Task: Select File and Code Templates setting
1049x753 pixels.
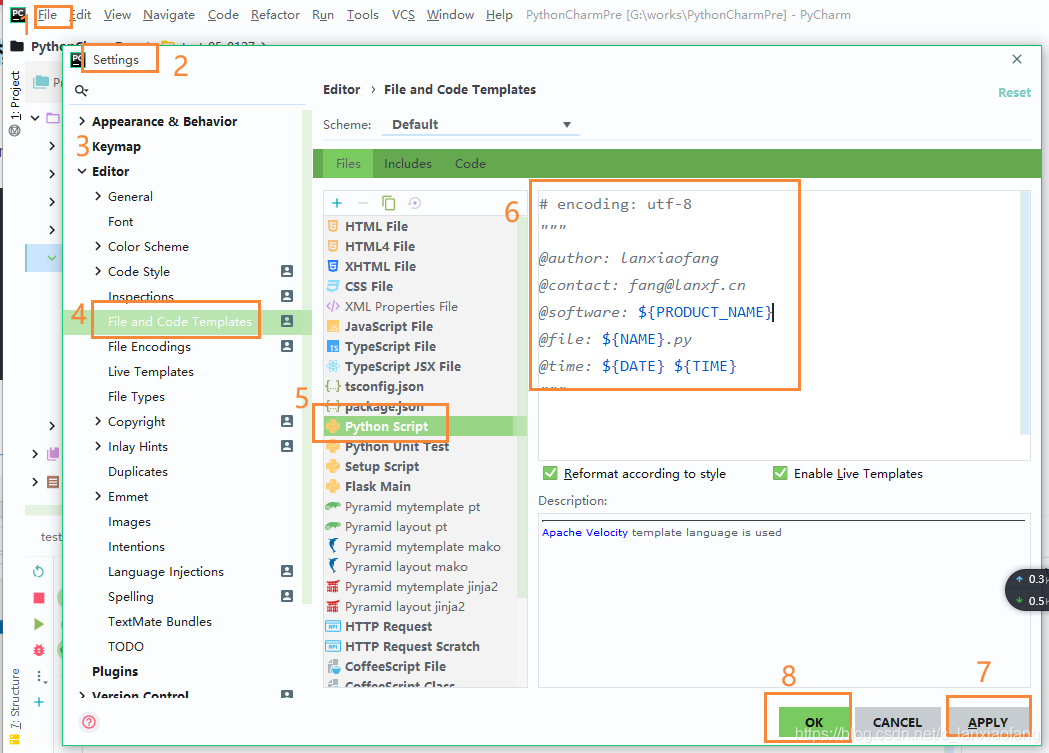Action: pos(179,322)
